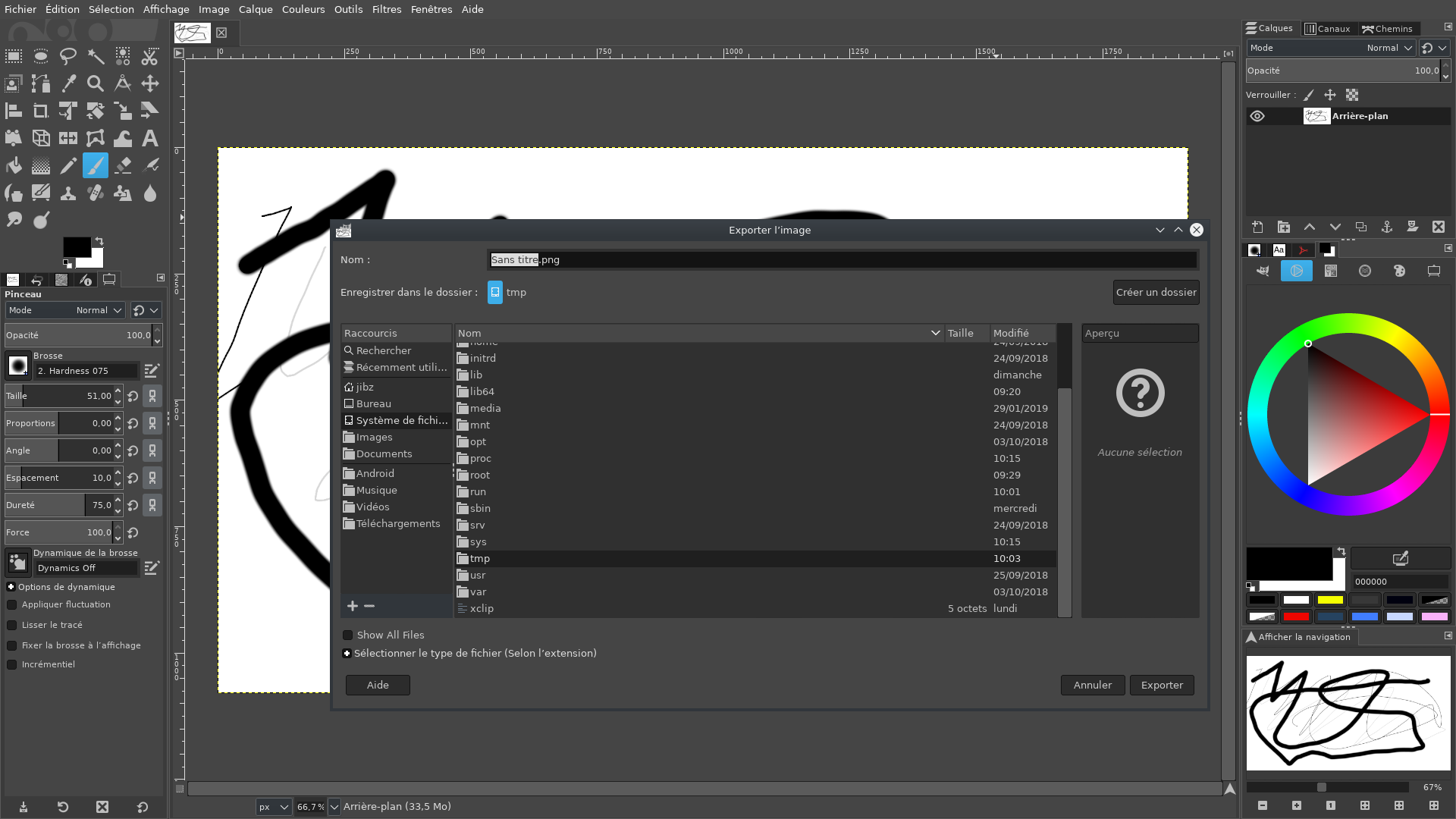Click the Aide button
This screenshot has width=1456, height=819.
click(x=378, y=686)
